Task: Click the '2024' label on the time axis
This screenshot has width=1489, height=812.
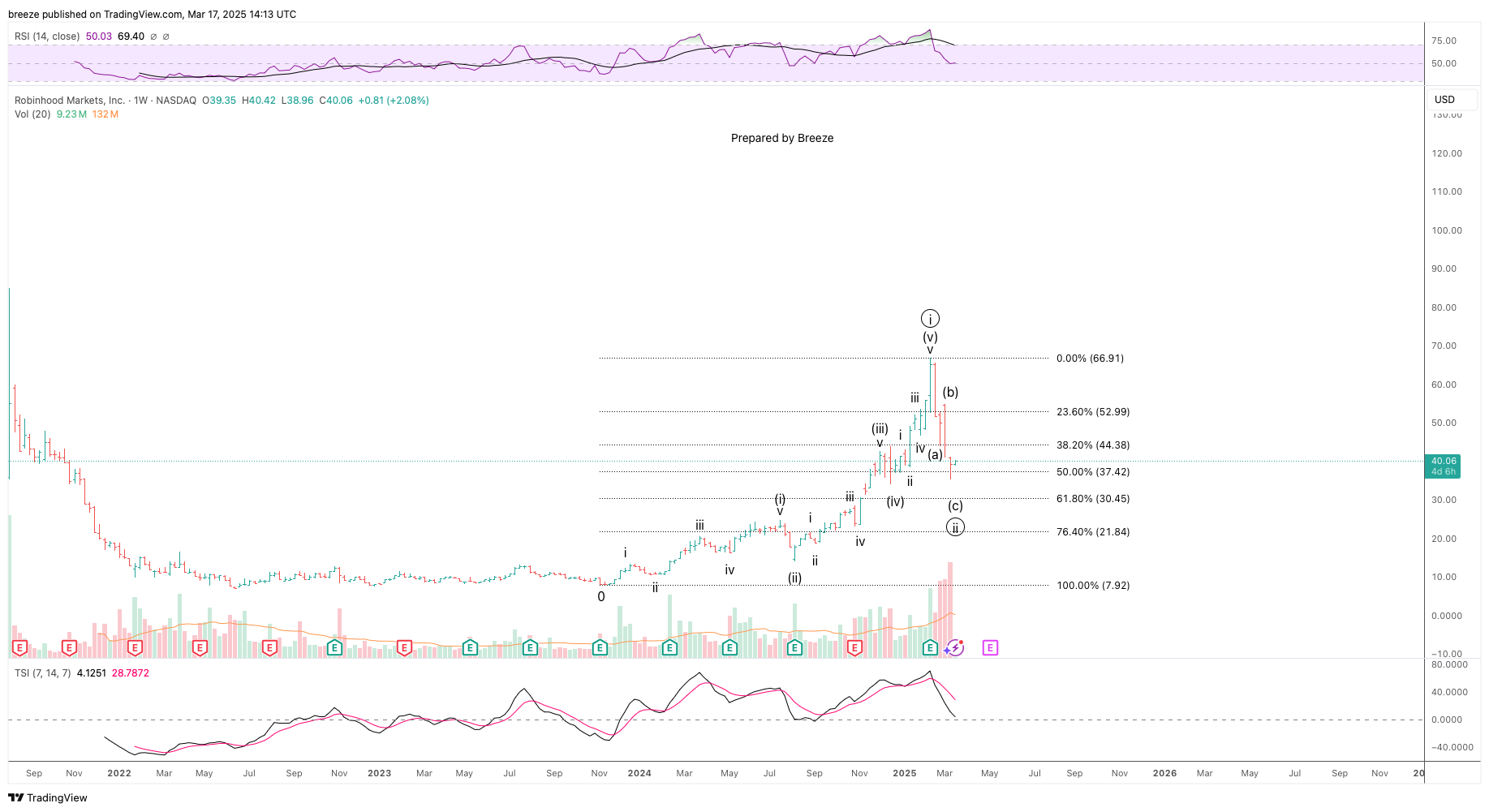Action: point(639,773)
